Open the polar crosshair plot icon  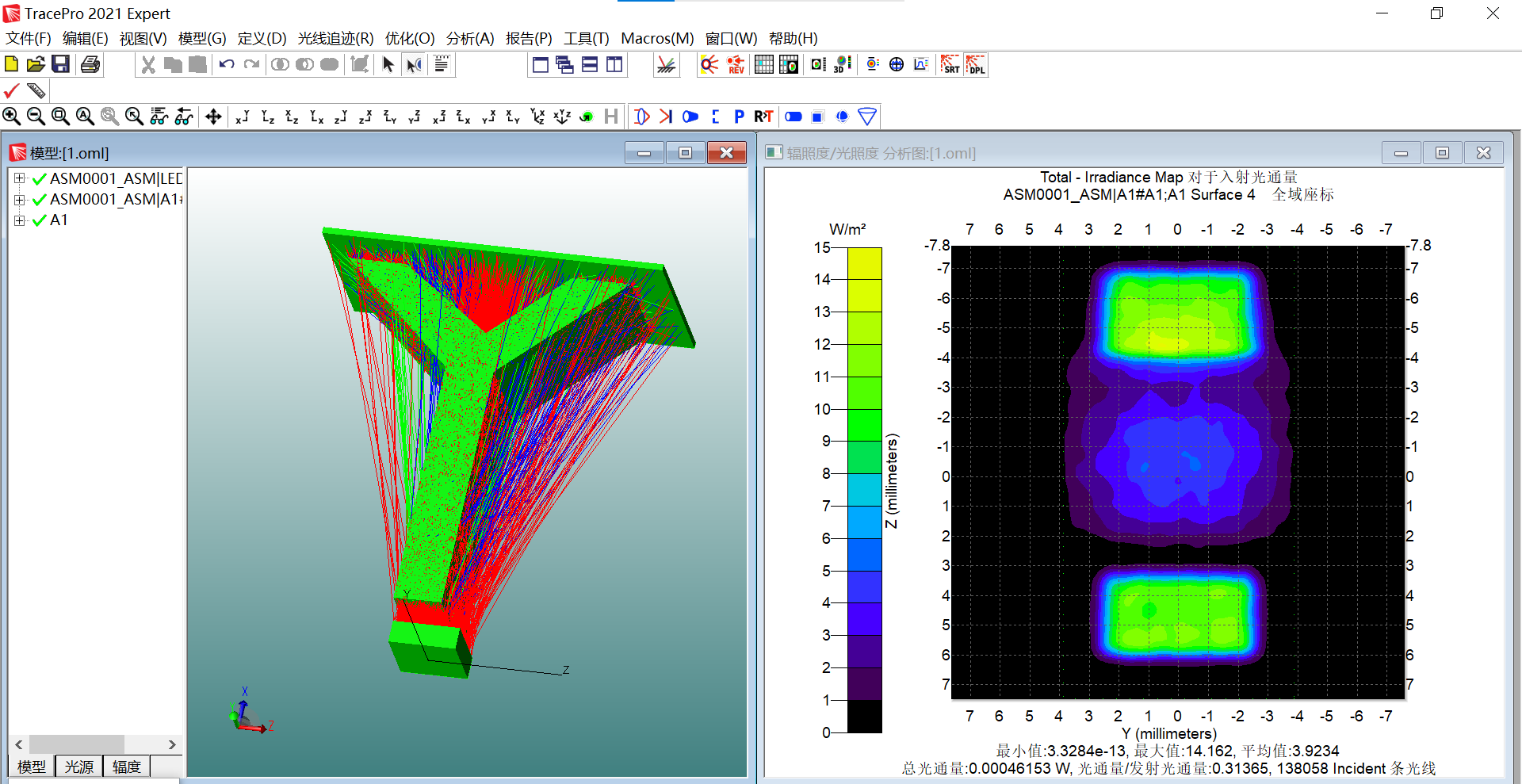tap(897, 64)
